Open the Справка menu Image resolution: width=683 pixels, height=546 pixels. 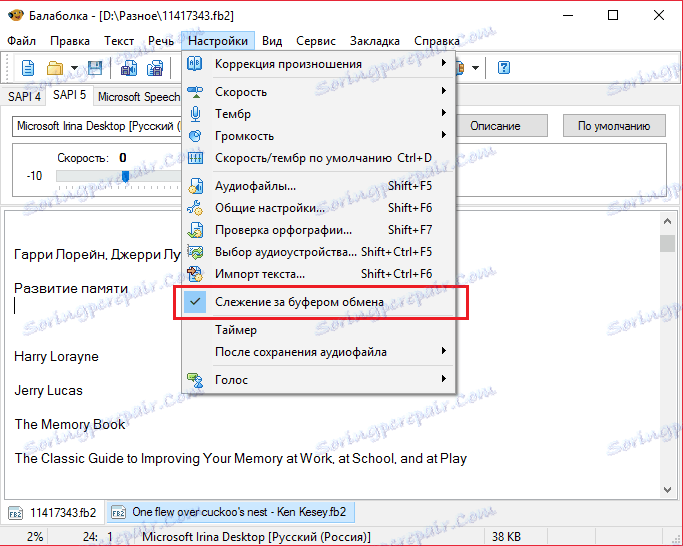(x=436, y=41)
